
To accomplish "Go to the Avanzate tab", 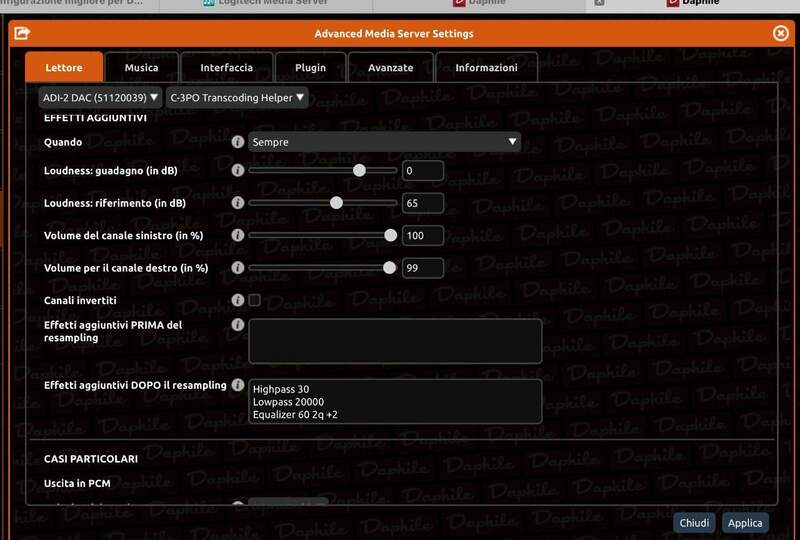I will (390, 68).
